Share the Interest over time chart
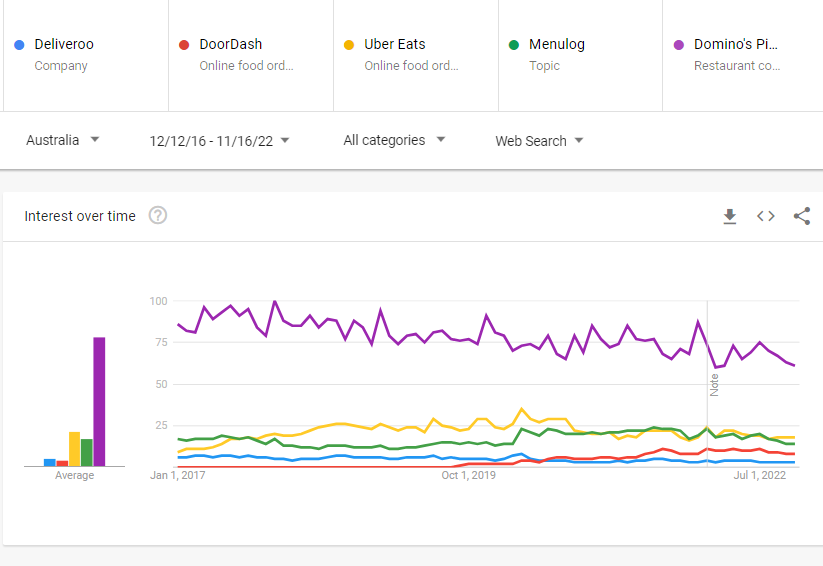823x566 pixels. click(801, 216)
